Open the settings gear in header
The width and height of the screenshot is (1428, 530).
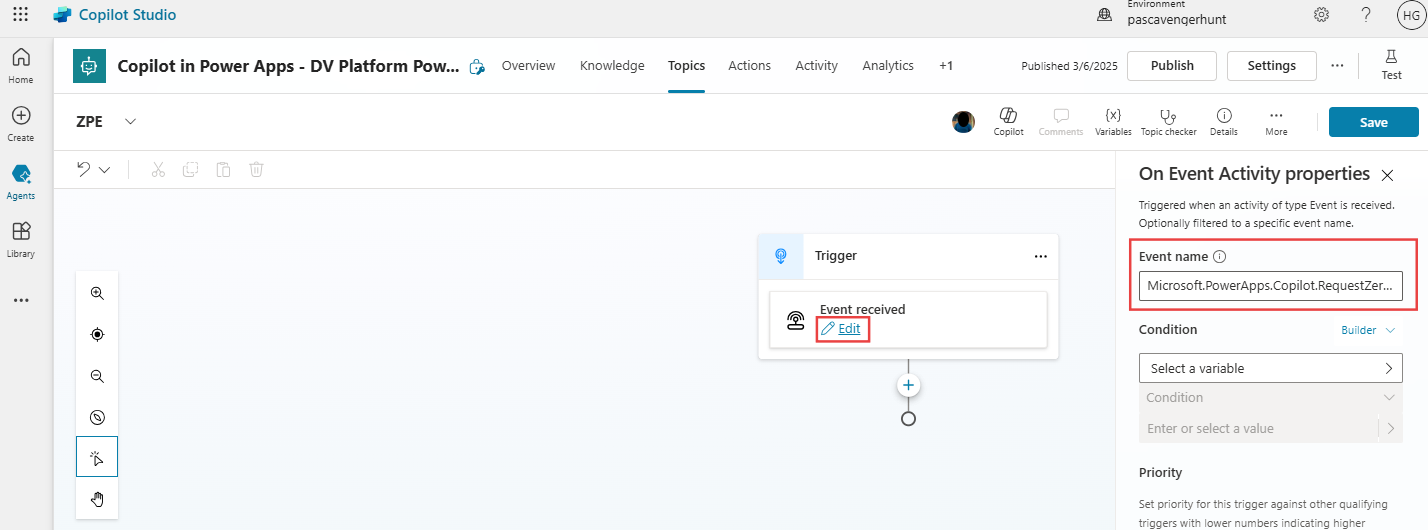point(1321,14)
